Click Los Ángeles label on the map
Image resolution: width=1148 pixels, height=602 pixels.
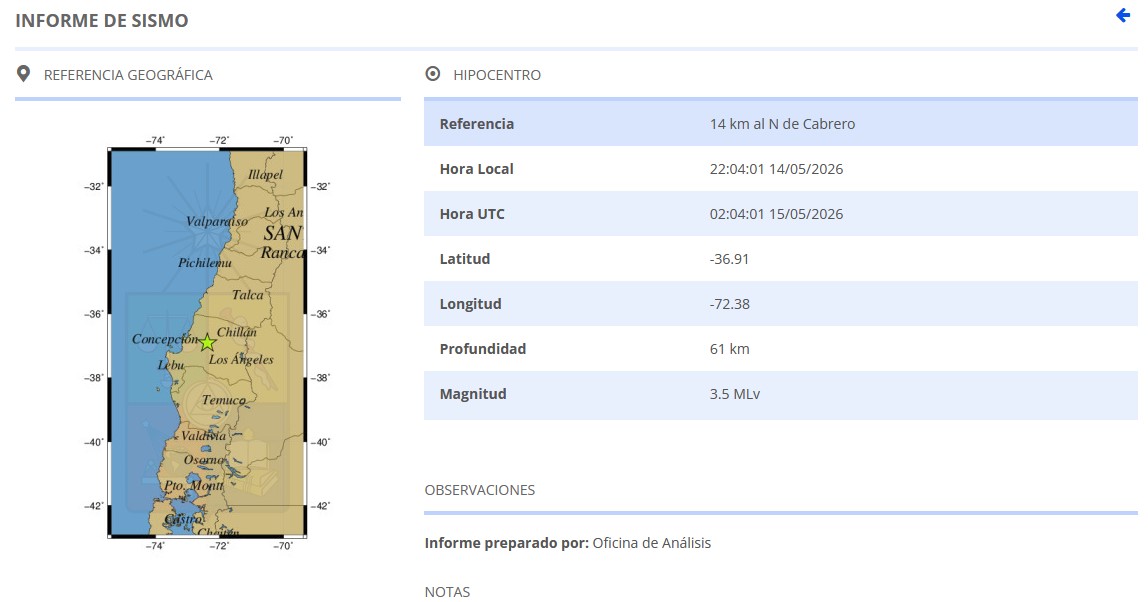pyautogui.click(x=241, y=359)
